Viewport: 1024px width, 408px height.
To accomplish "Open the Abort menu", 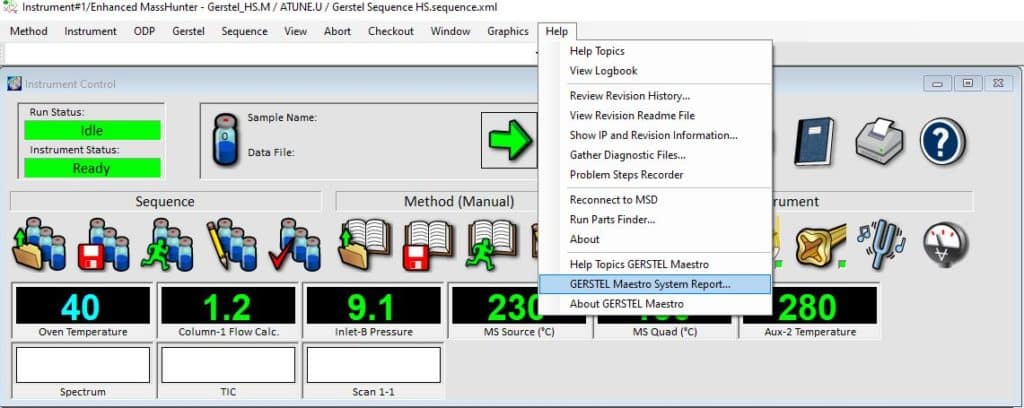I will [337, 31].
